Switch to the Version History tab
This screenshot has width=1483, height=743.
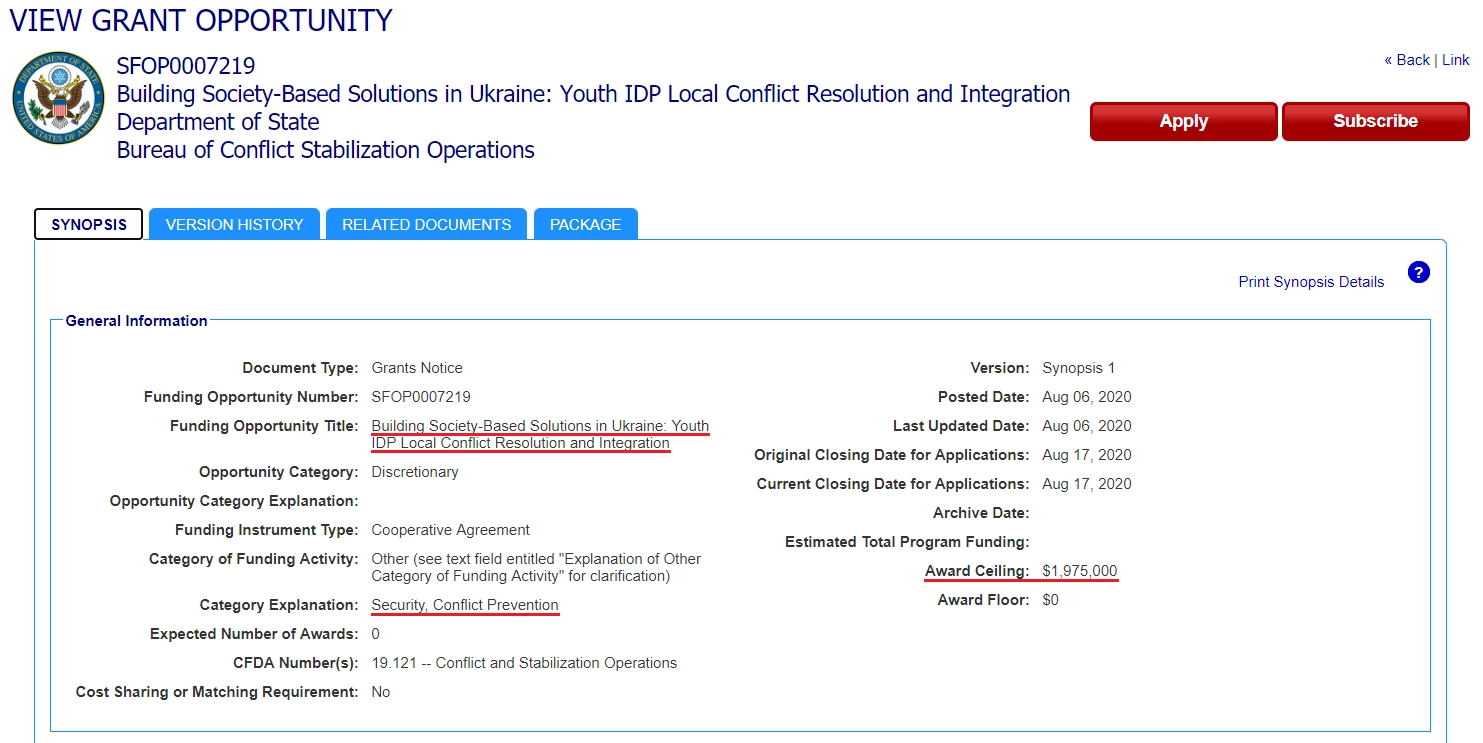pos(234,224)
